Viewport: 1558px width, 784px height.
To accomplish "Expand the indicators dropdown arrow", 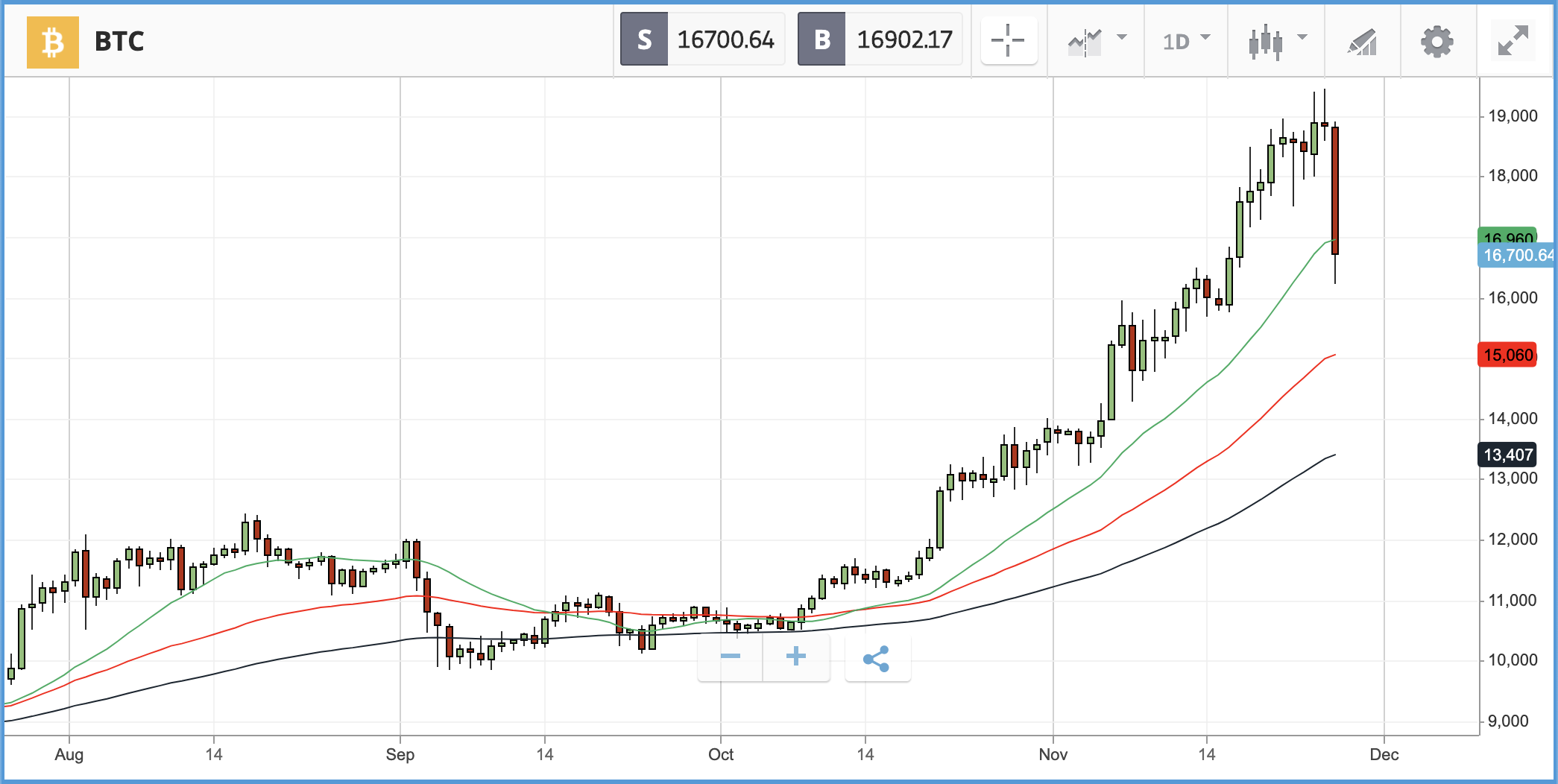I will [1122, 37].
